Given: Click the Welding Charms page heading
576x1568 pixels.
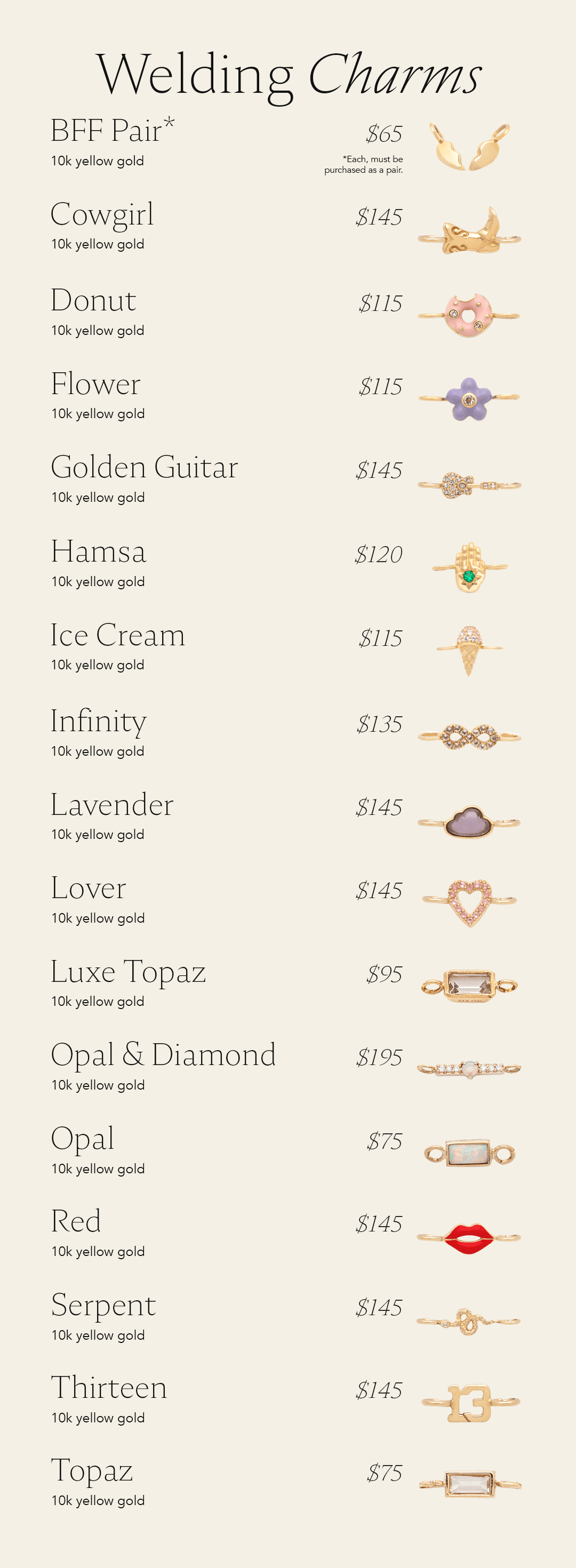Looking at the screenshot, I should (x=289, y=74).
